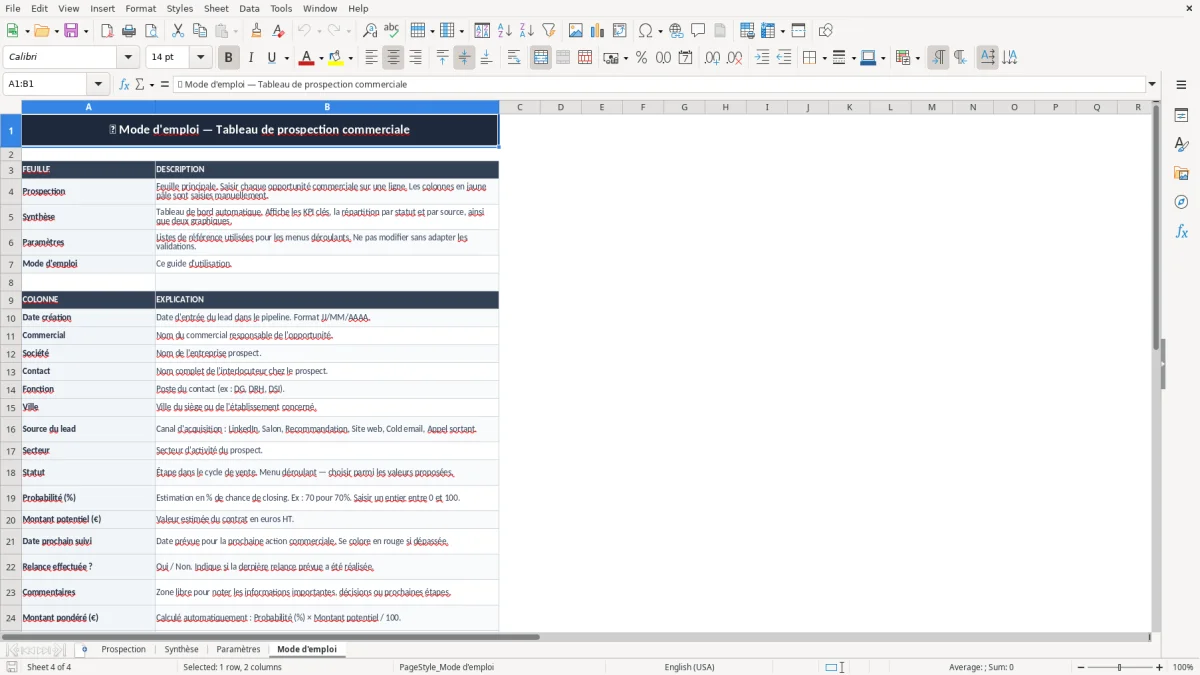
Task: Open the sidebar Properties deck
Action: pos(1181,115)
